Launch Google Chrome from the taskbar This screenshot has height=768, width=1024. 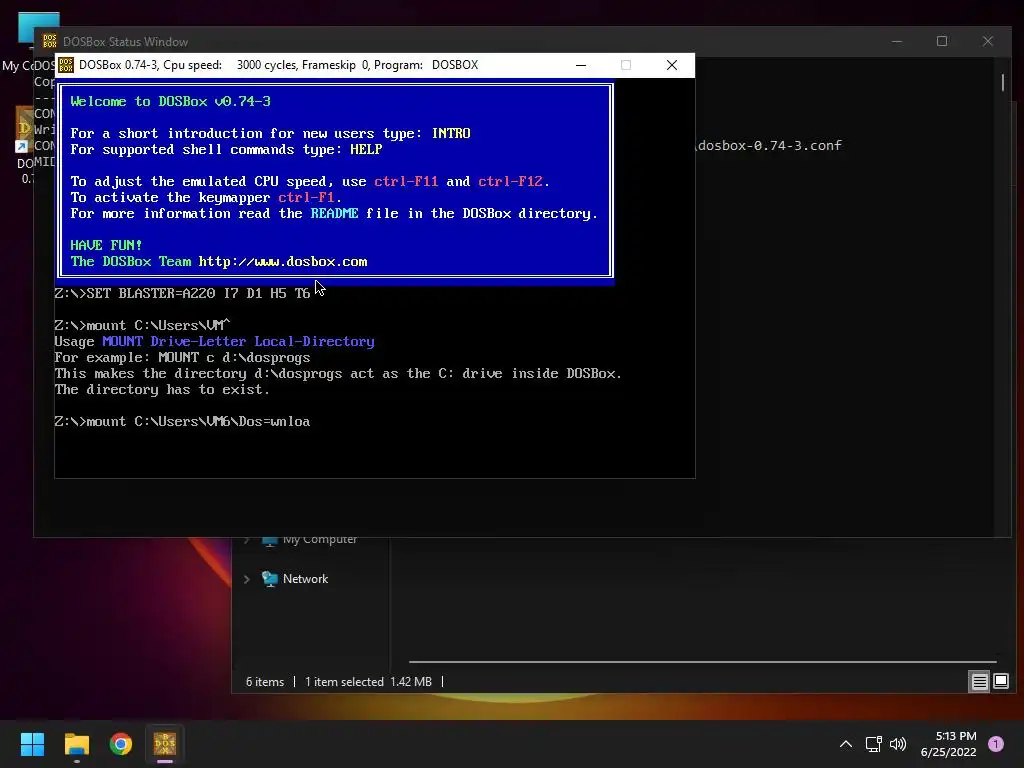coord(121,744)
